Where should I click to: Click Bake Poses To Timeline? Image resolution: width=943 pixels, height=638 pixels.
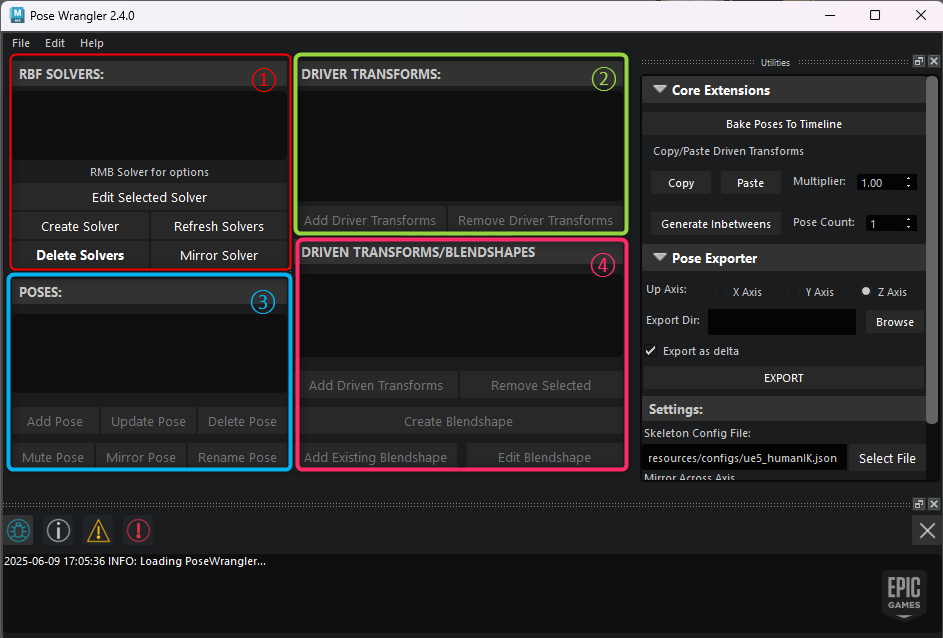[x=784, y=124]
